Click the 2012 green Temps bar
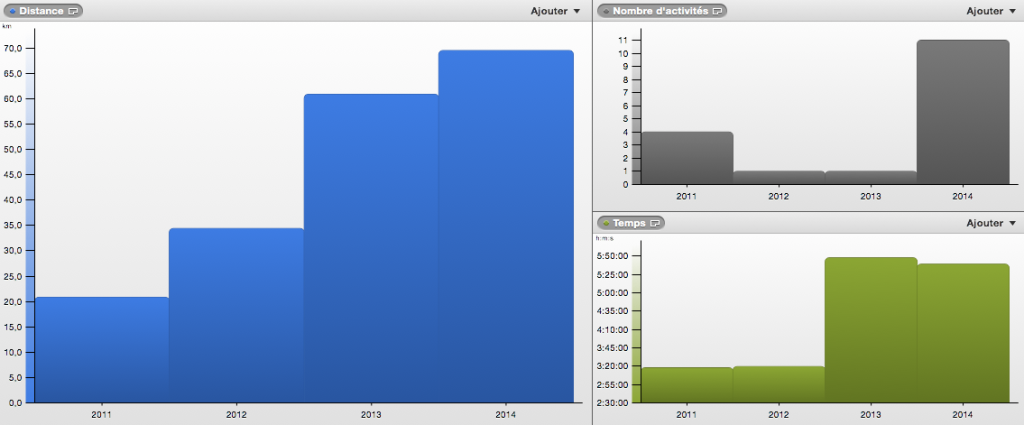Viewport: 1024px width, 425px height. [779, 385]
